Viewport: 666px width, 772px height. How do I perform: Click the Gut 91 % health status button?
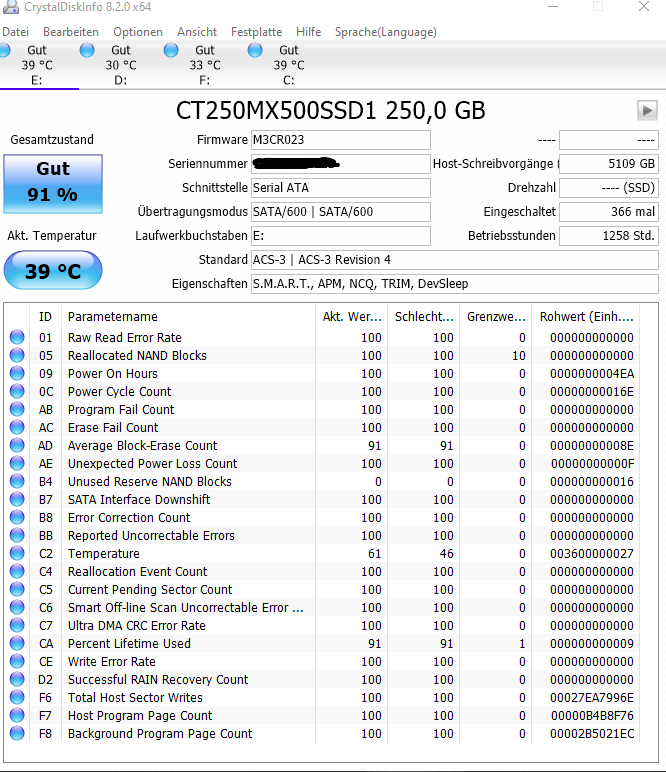point(53,184)
